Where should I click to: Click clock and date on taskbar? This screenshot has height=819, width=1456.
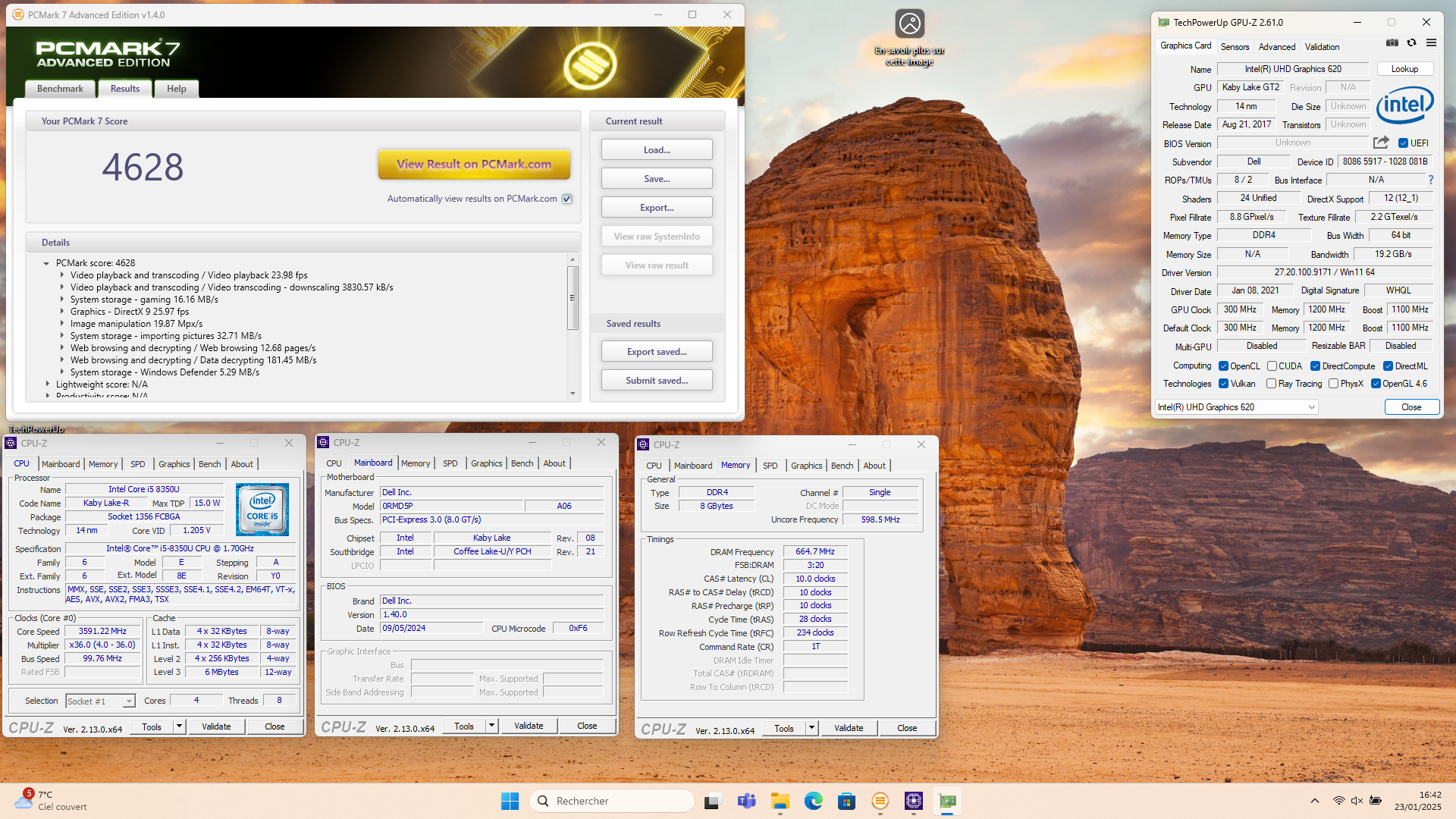[x=1417, y=801]
